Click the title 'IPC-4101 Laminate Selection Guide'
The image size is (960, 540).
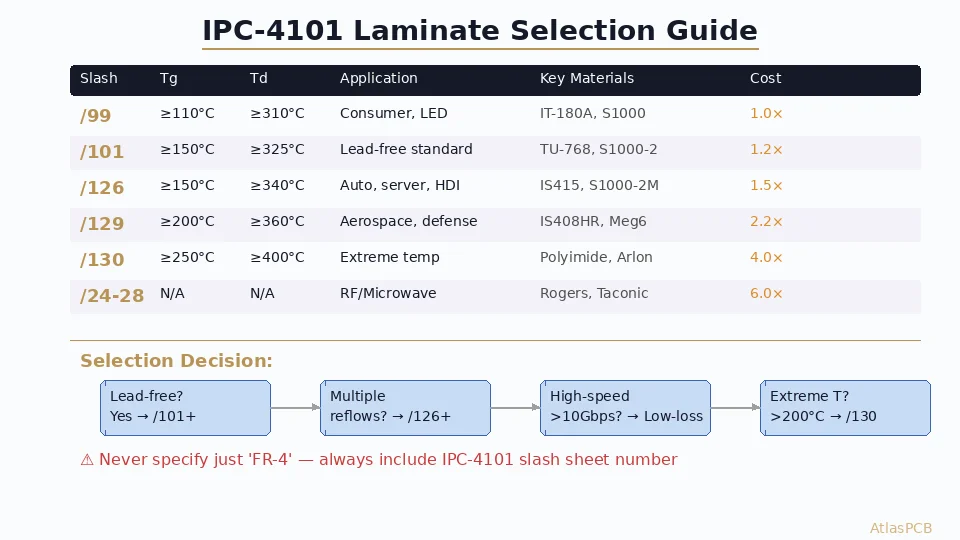480,31
